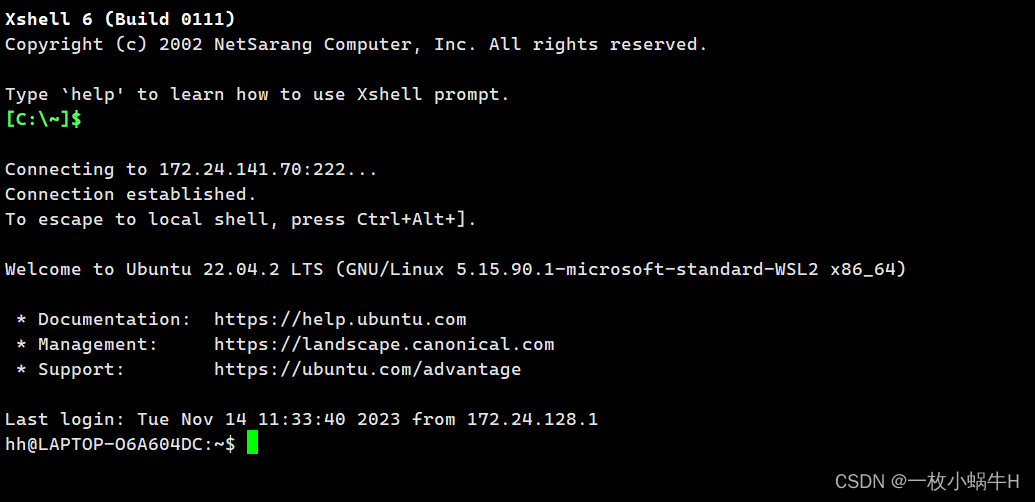Open the help.ubuntu.com documentation link
This screenshot has height=502, width=1035.
(x=340, y=319)
